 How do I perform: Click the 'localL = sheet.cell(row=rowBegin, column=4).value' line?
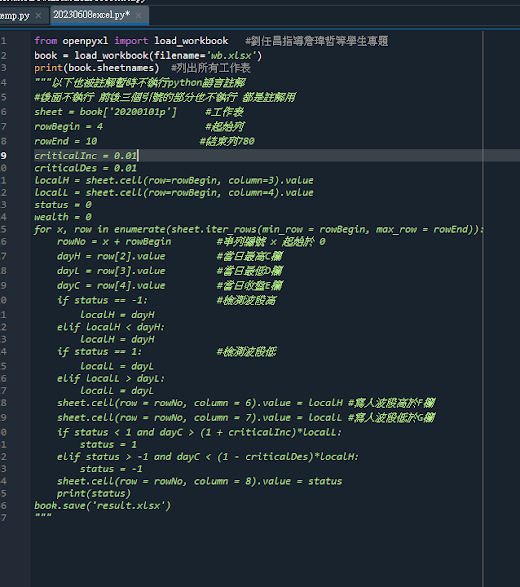click(174, 192)
